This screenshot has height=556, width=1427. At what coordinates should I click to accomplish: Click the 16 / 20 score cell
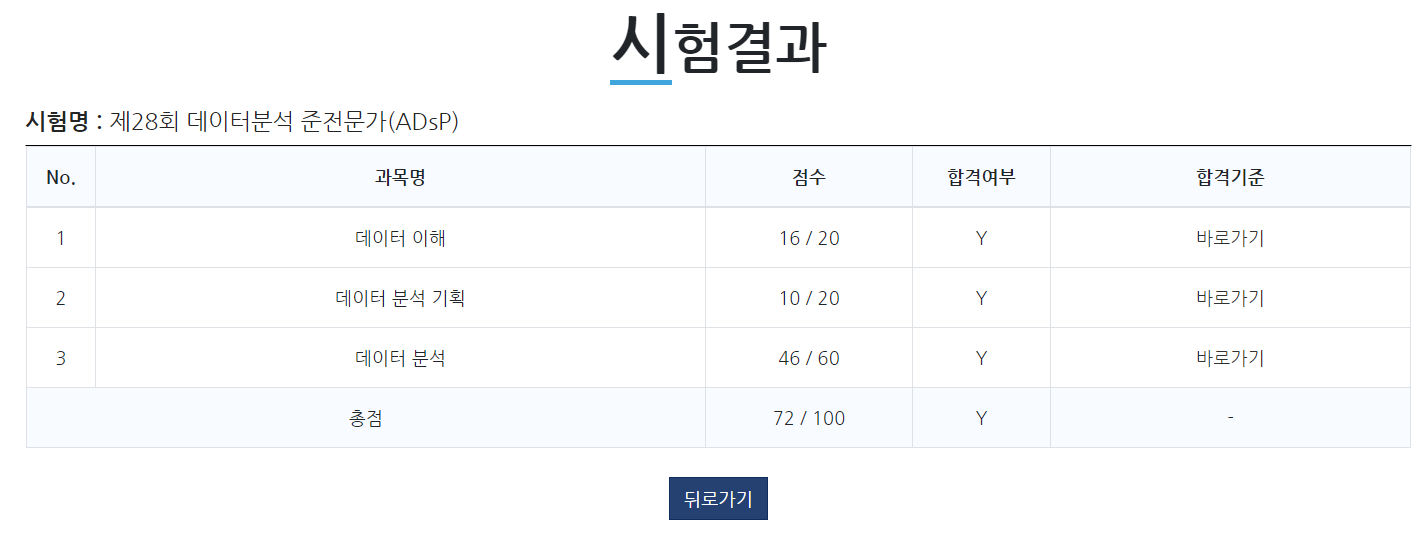[809, 238]
